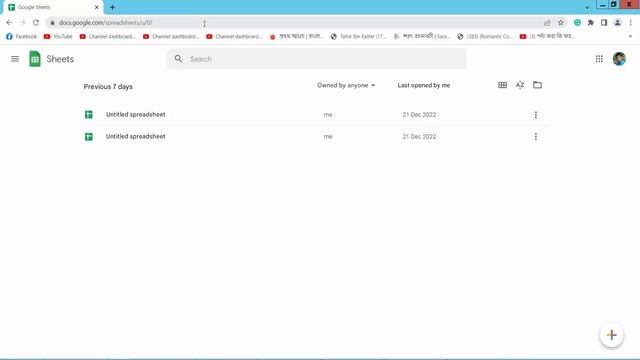The width and height of the screenshot is (640, 360).
Task: Open more options for second Untitled spreadsheet
Action: tap(536, 136)
